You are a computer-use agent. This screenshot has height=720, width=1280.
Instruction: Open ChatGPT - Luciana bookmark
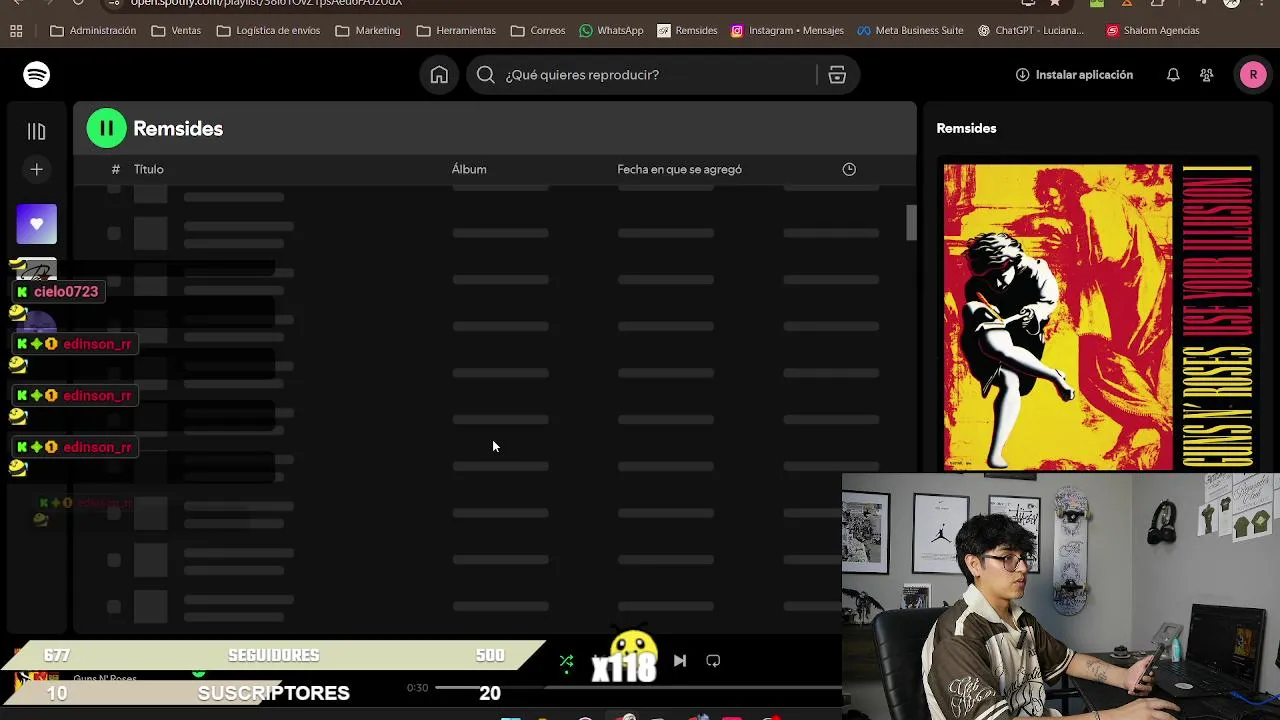1031,31
